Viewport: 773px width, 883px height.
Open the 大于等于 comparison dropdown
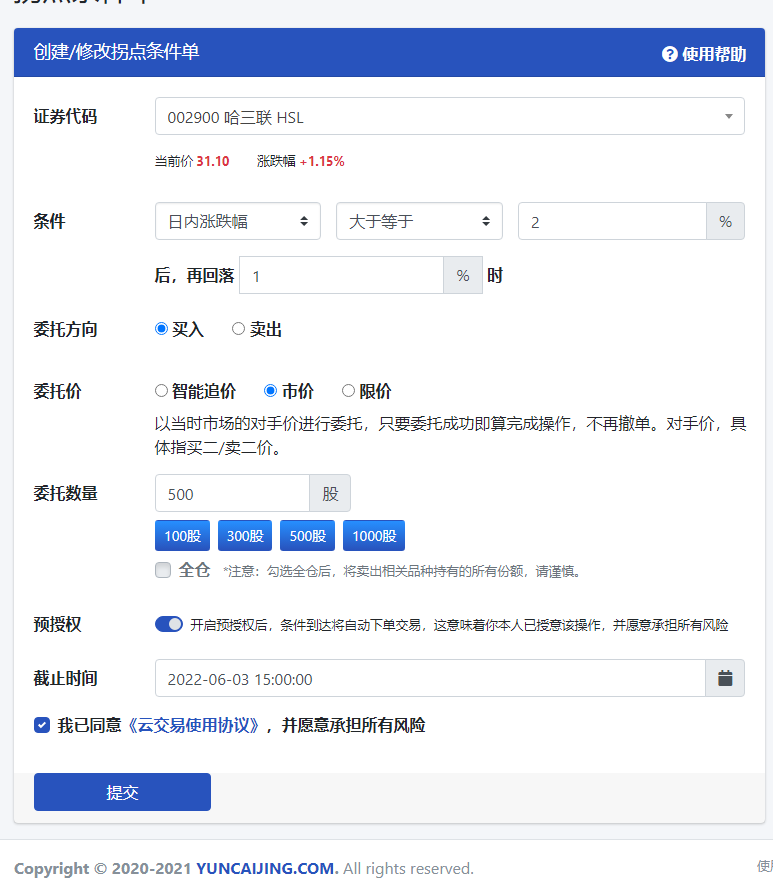[419, 221]
